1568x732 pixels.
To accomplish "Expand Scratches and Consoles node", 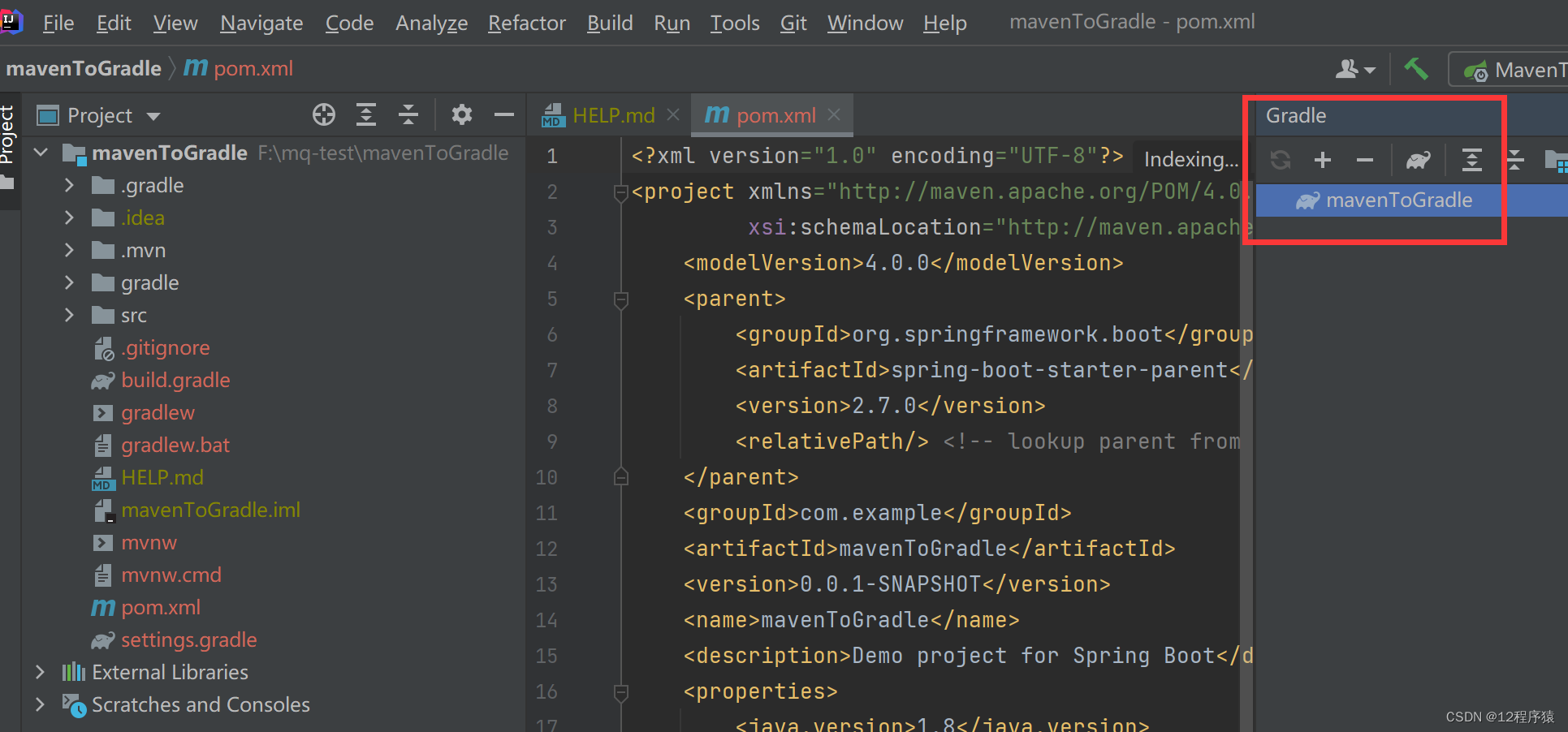I will pyautogui.click(x=40, y=704).
